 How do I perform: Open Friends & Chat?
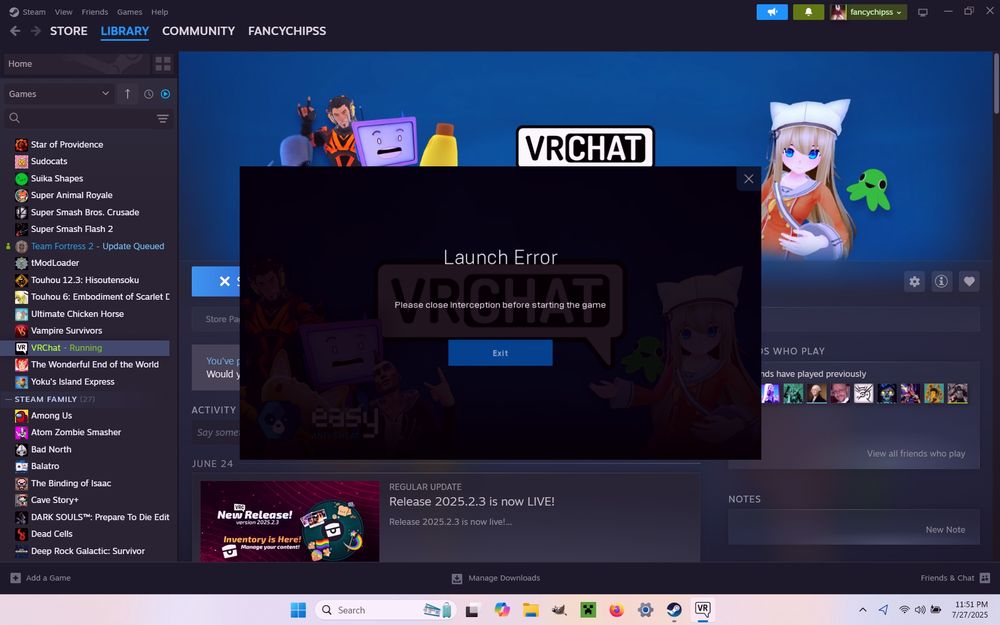pos(955,578)
